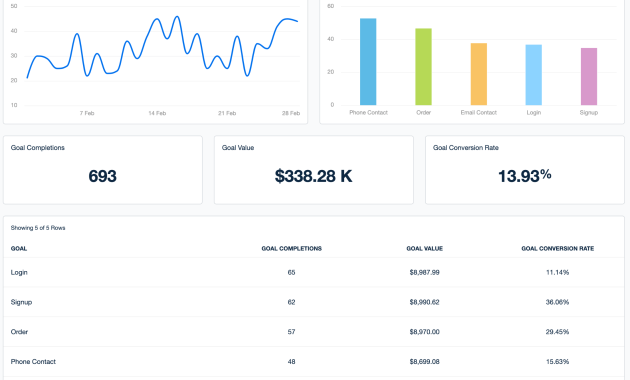The width and height of the screenshot is (630, 380).
Task: Click the light blue Login bar
Action: 534,75
